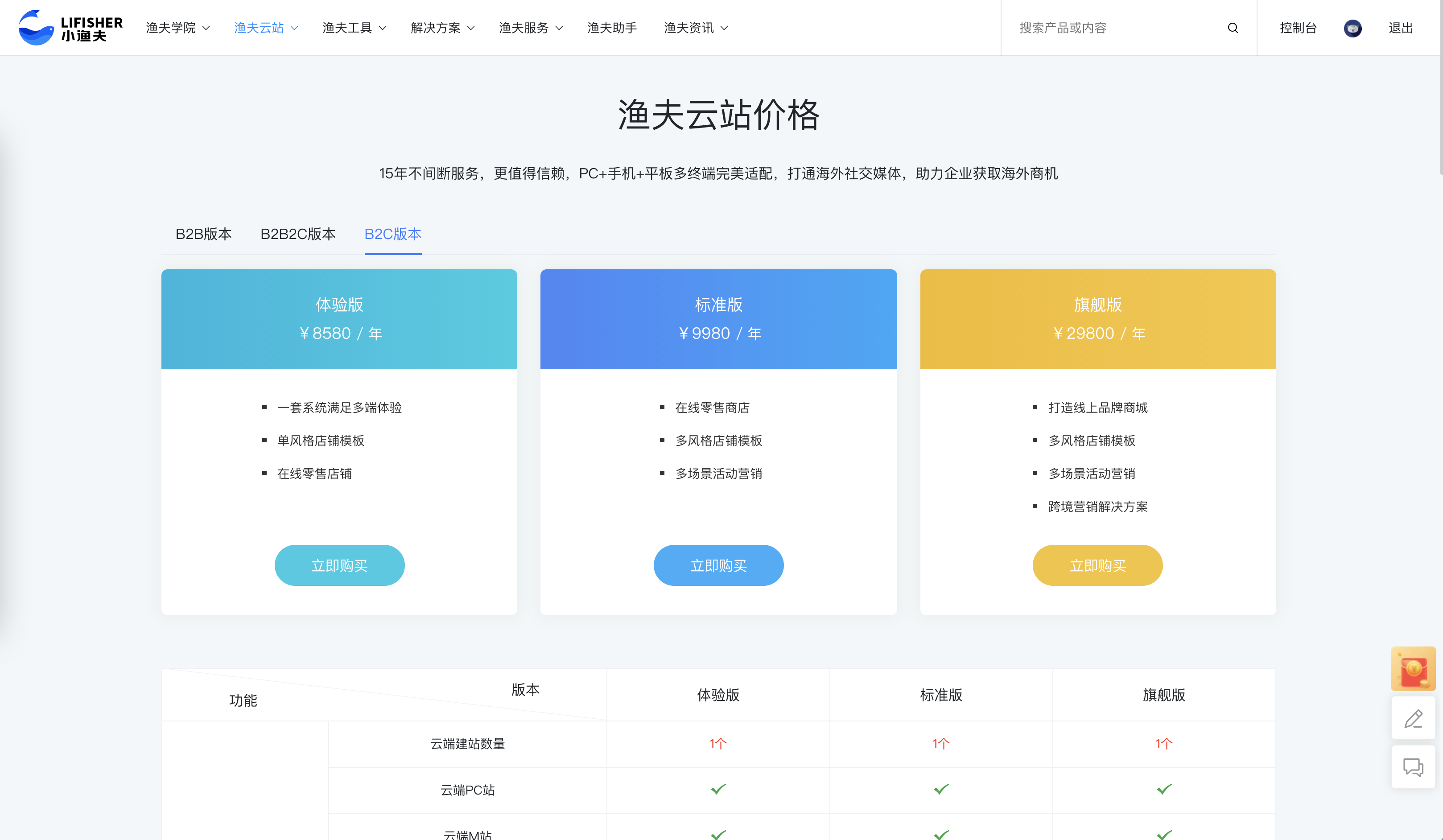1443x840 pixels.
Task: Select the B2C版本 tab
Action: point(393,234)
